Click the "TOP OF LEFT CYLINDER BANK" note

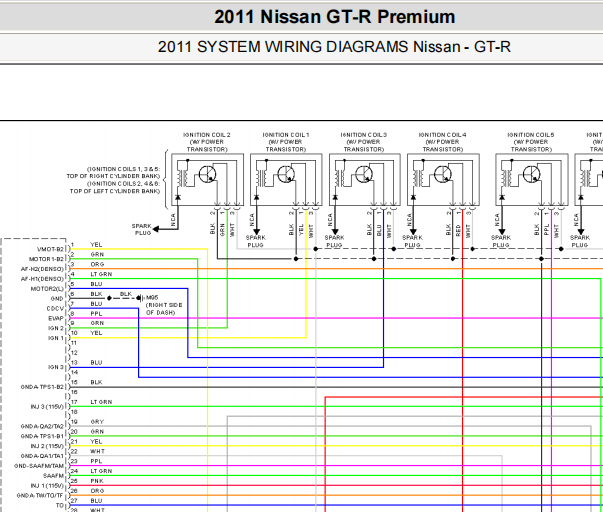(115, 191)
